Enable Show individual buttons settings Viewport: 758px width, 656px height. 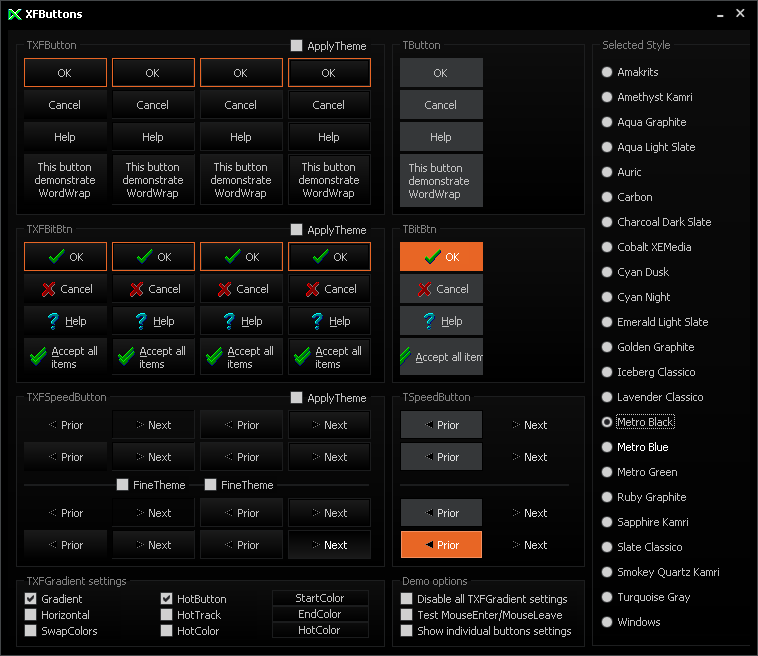(407, 631)
